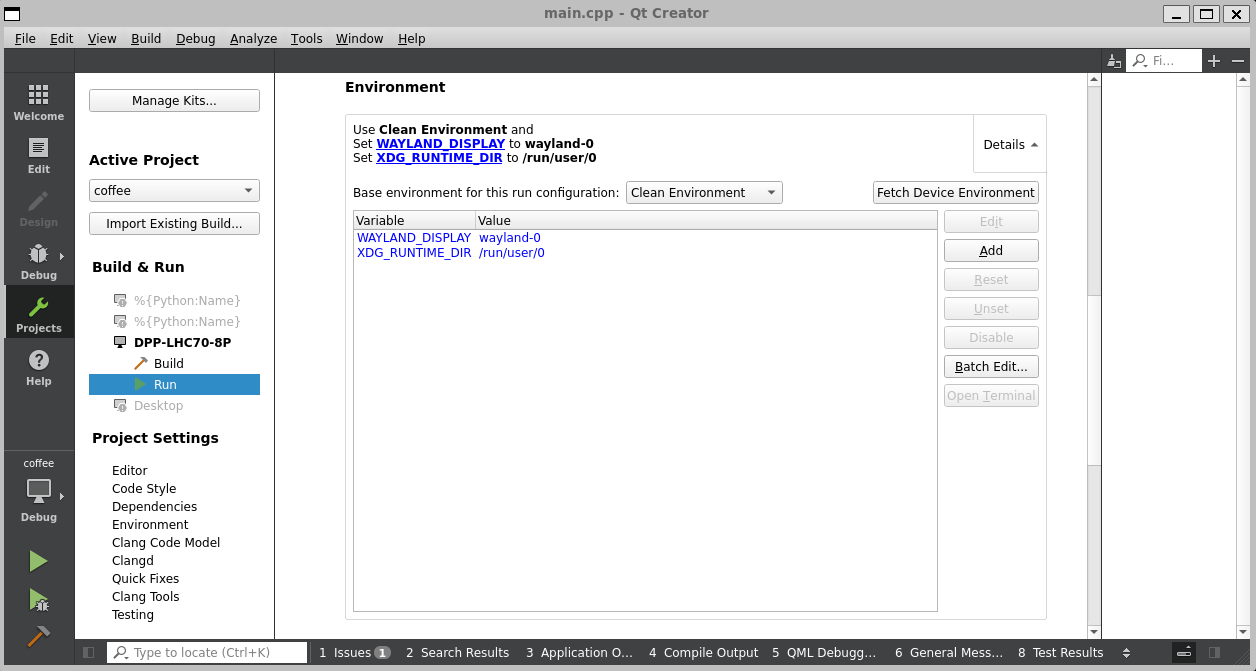Viewport: 1256px width, 671px height.
Task: Open the Compile Output pane tab
Action: pyautogui.click(x=703, y=653)
